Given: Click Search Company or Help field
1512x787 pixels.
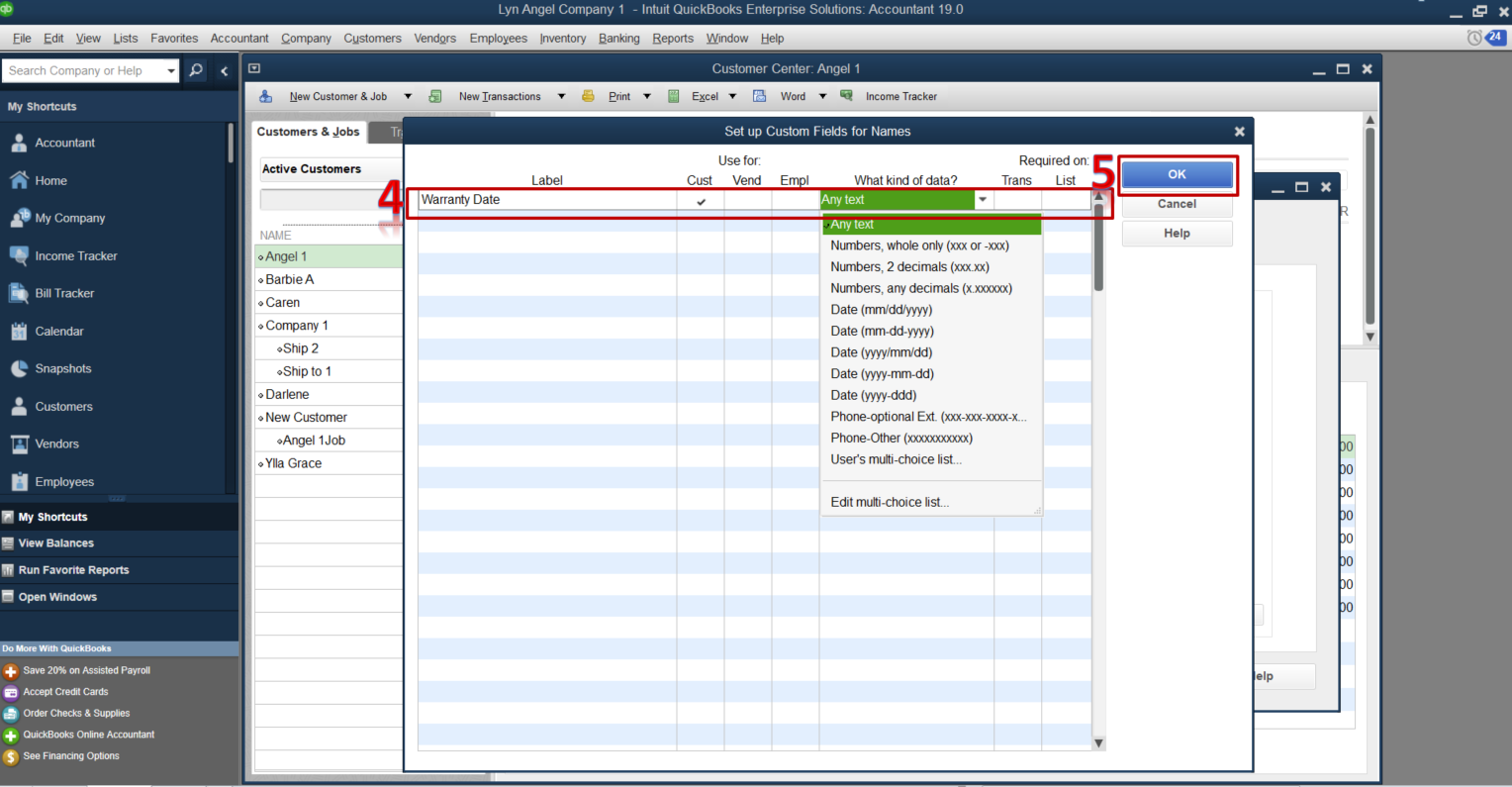Looking at the screenshot, I should [84, 70].
